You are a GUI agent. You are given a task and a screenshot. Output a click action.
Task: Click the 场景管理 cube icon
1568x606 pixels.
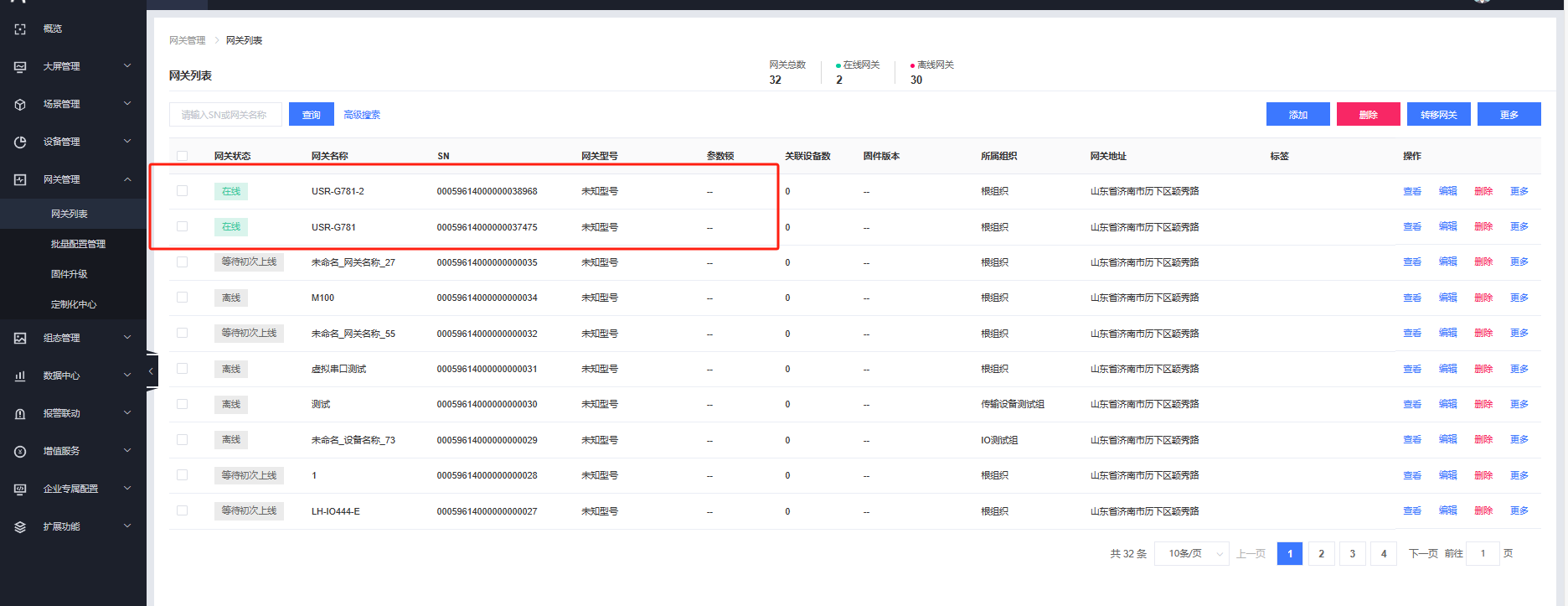coord(20,105)
